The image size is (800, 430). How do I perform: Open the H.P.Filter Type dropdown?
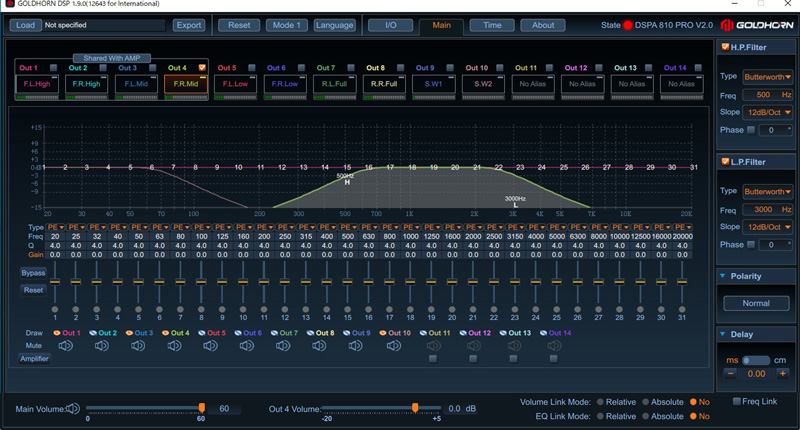[x=767, y=76]
